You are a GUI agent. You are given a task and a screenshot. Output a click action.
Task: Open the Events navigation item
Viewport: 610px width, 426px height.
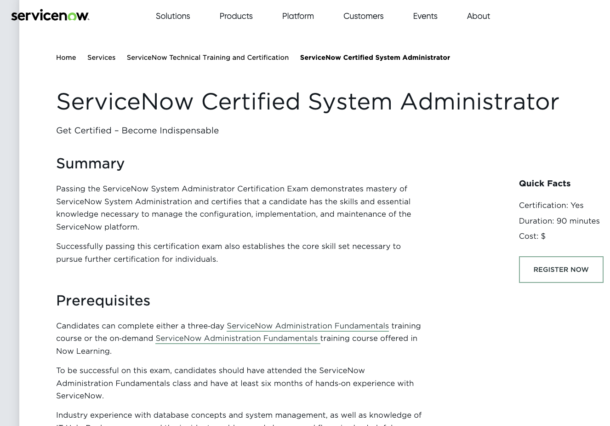pyautogui.click(x=425, y=16)
